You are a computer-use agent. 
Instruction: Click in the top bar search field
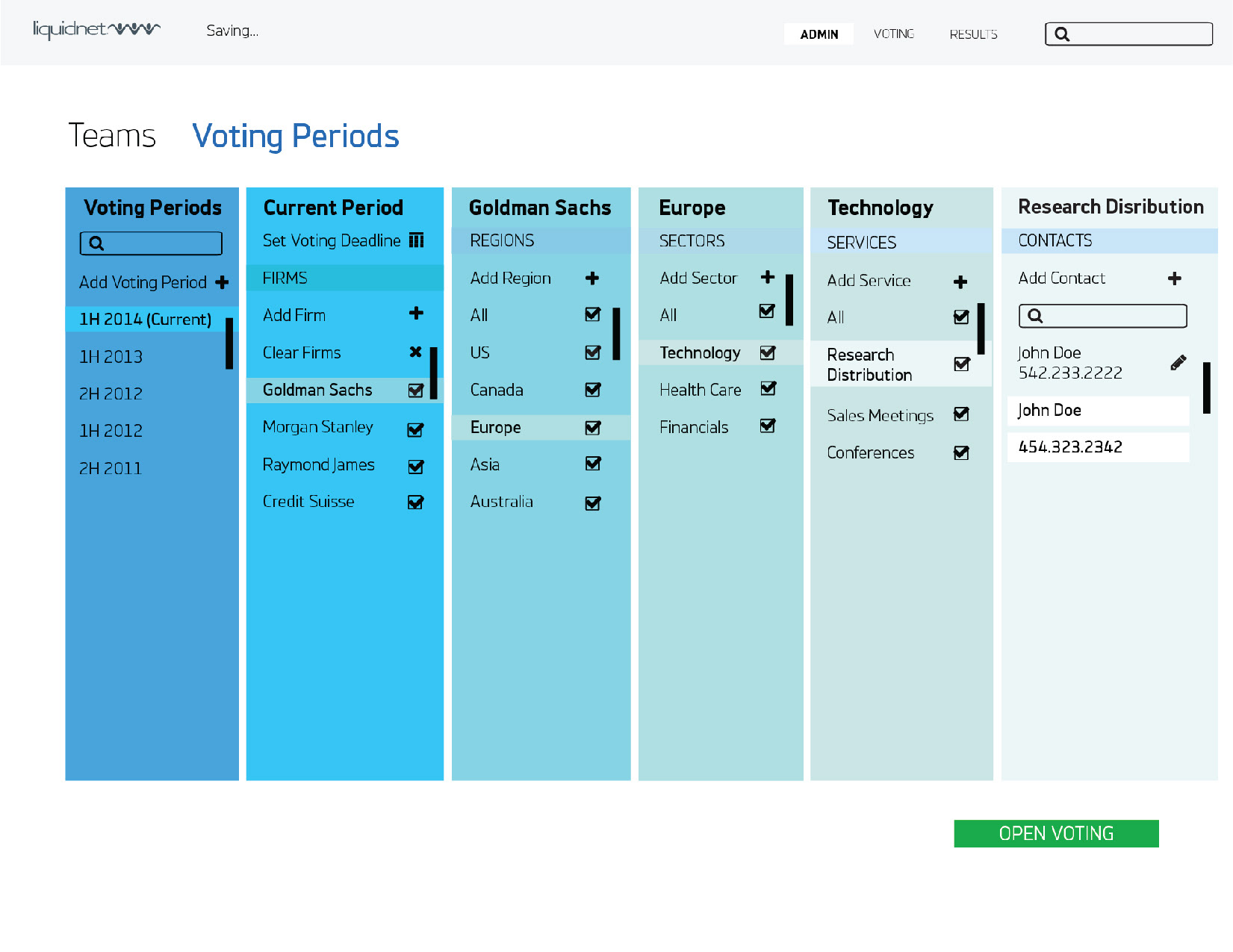[x=1128, y=34]
